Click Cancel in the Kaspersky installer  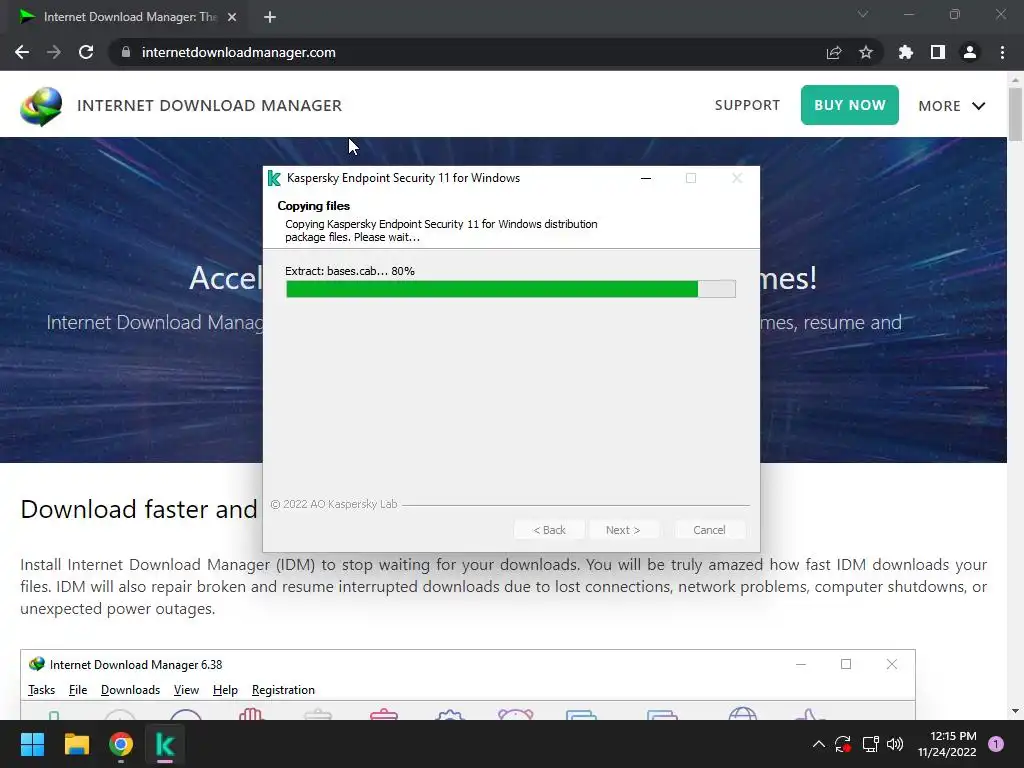point(709,530)
